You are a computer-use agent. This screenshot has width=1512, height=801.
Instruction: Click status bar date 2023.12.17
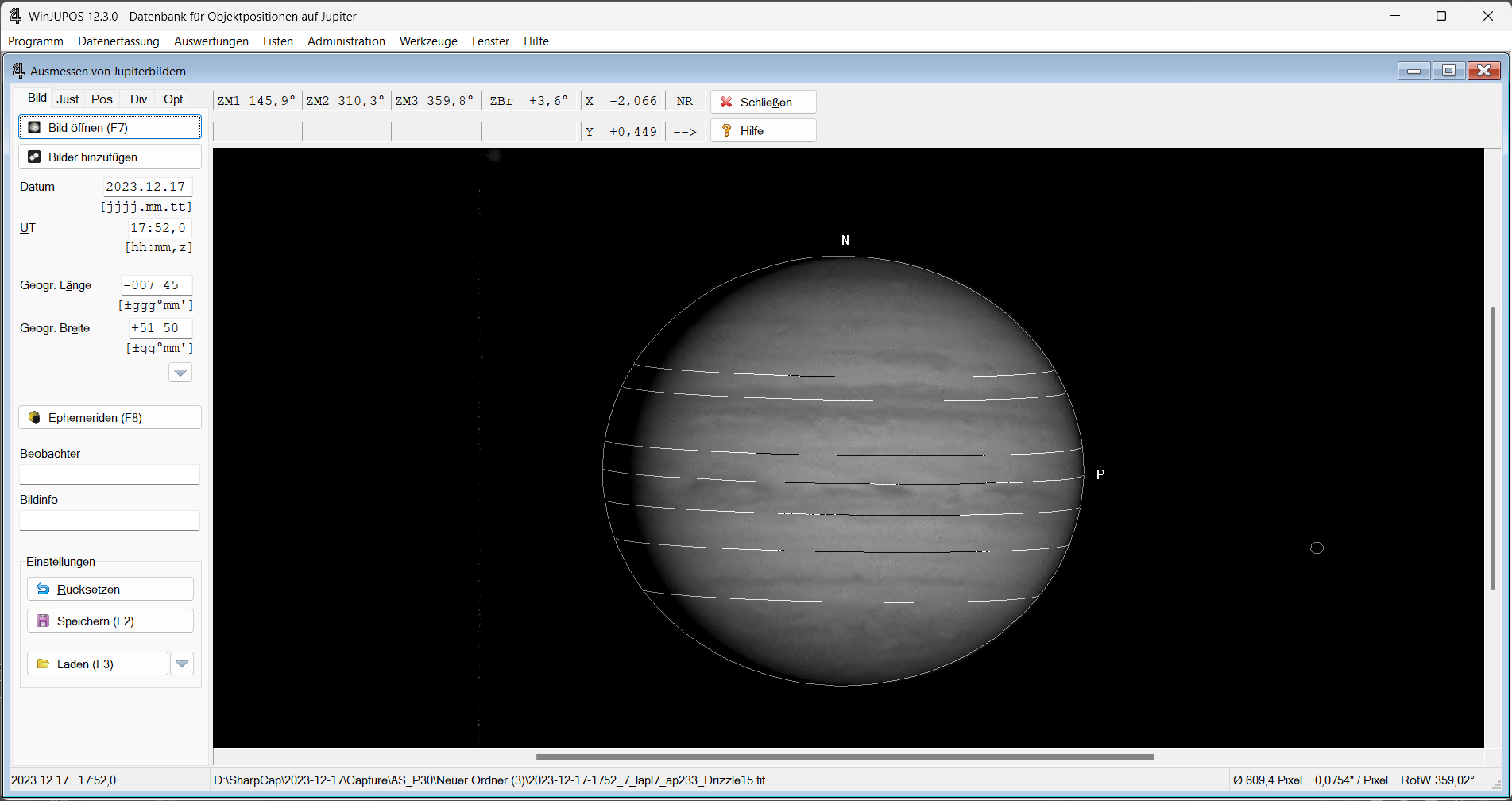[40, 780]
